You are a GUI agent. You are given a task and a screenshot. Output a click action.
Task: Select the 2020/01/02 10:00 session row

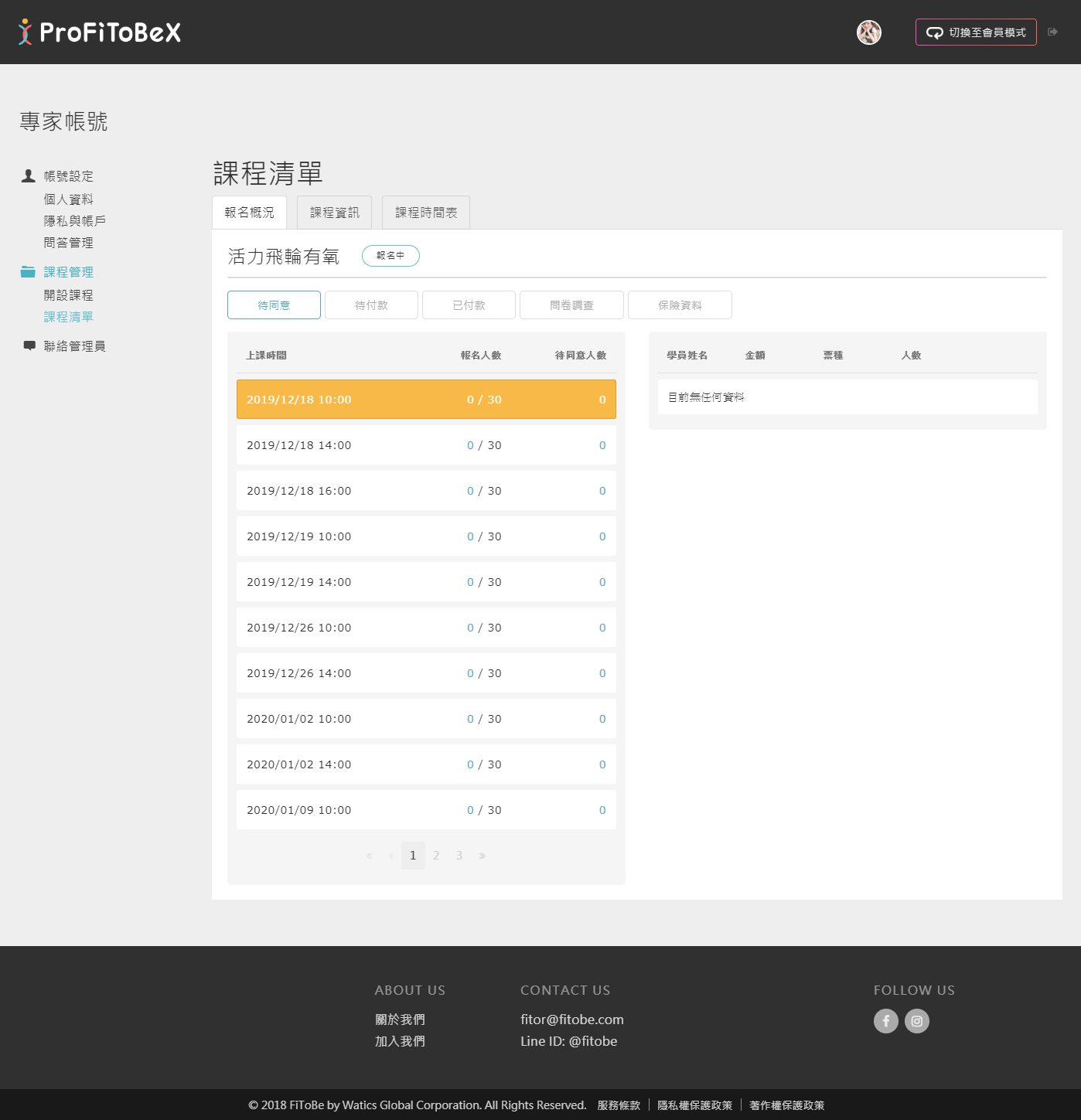tap(426, 719)
